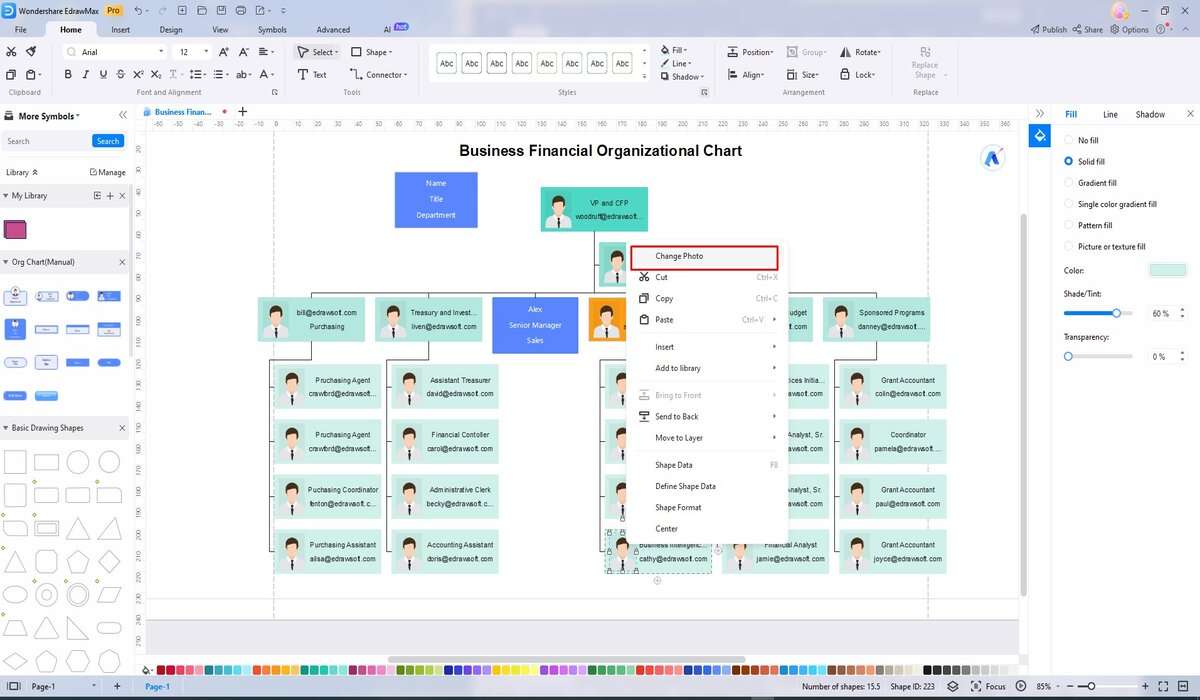
Task: Select Picture or texture fill option
Action: [1069, 246]
